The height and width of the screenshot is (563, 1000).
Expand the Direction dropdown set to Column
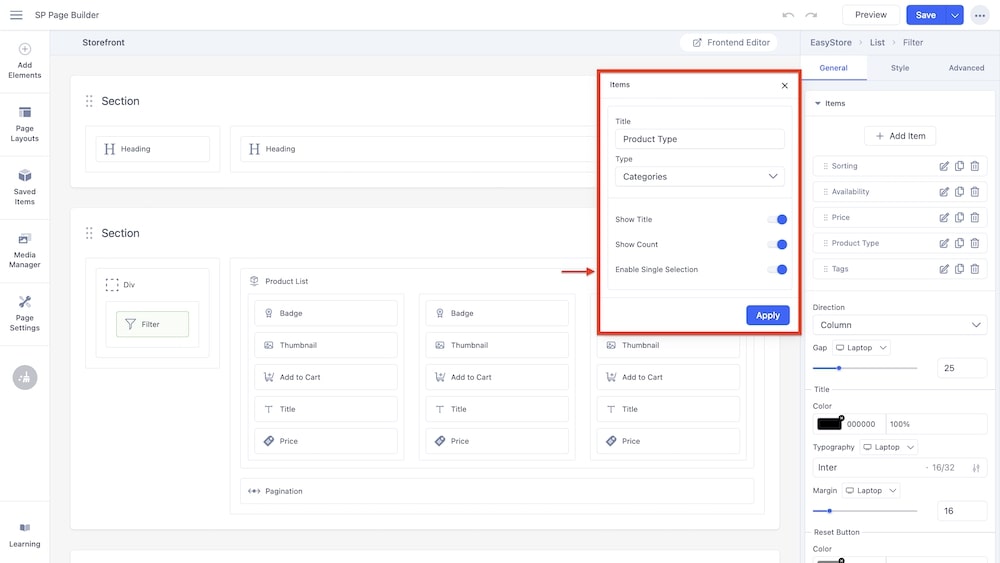(x=899, y=325)
